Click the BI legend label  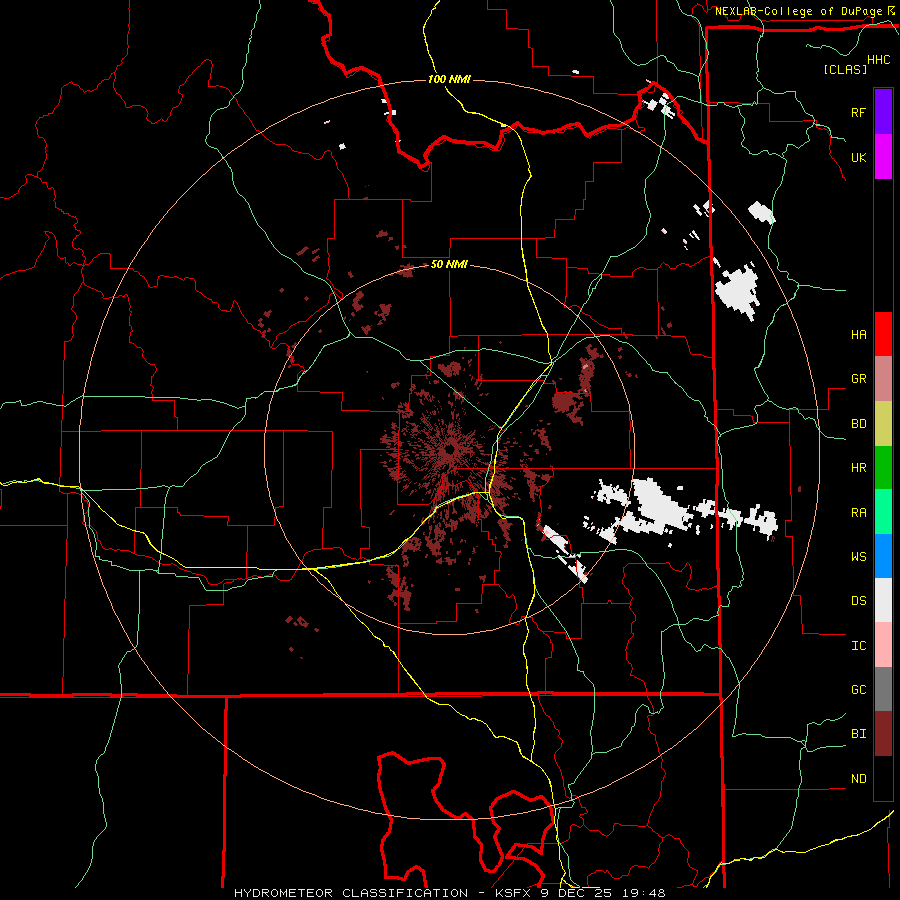858,734
